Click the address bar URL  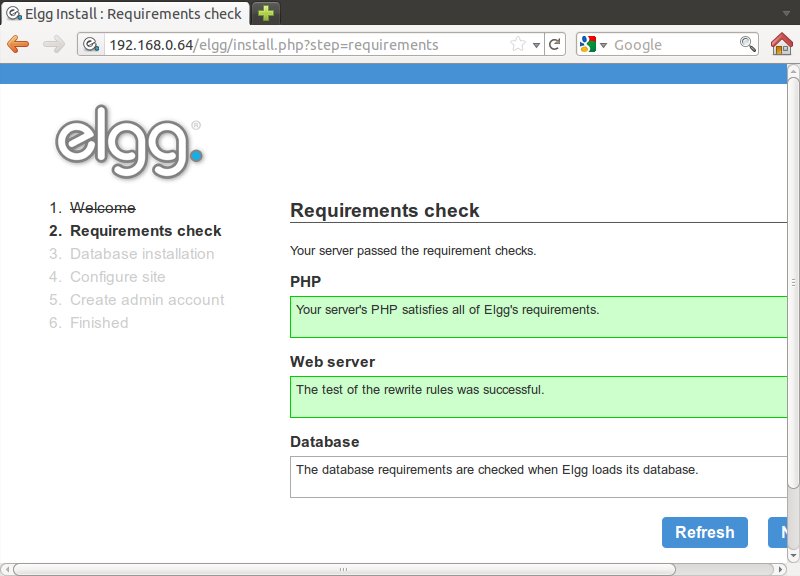(x=273, y=45)
